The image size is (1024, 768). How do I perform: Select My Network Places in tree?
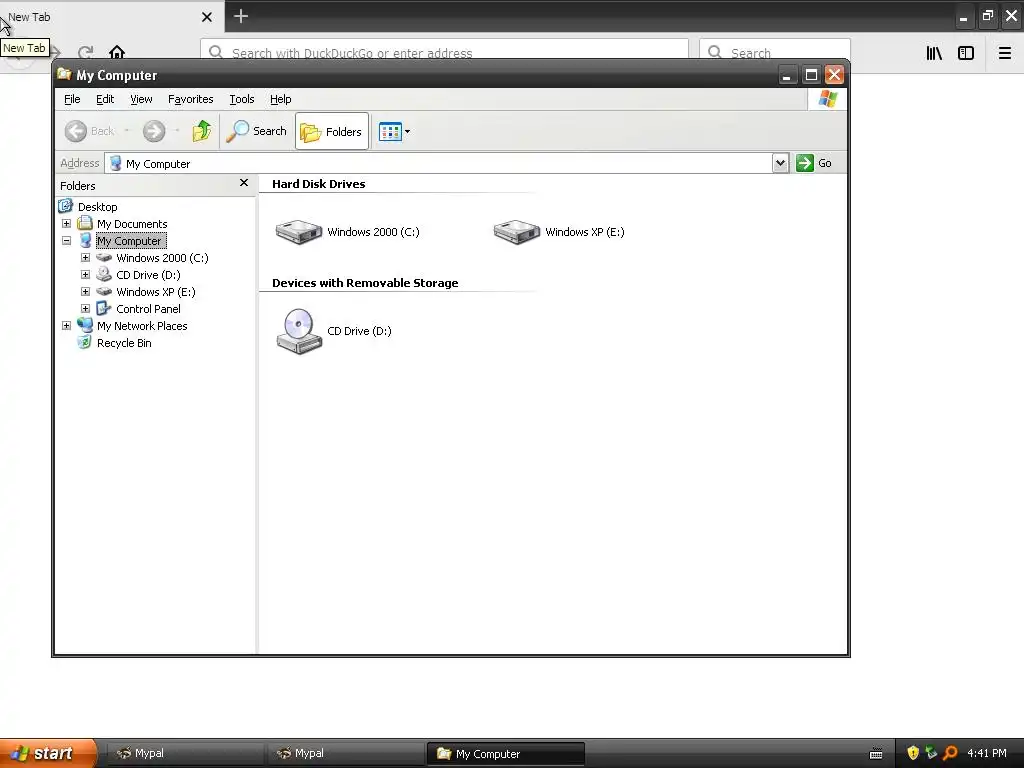click(x=142, y=326)
